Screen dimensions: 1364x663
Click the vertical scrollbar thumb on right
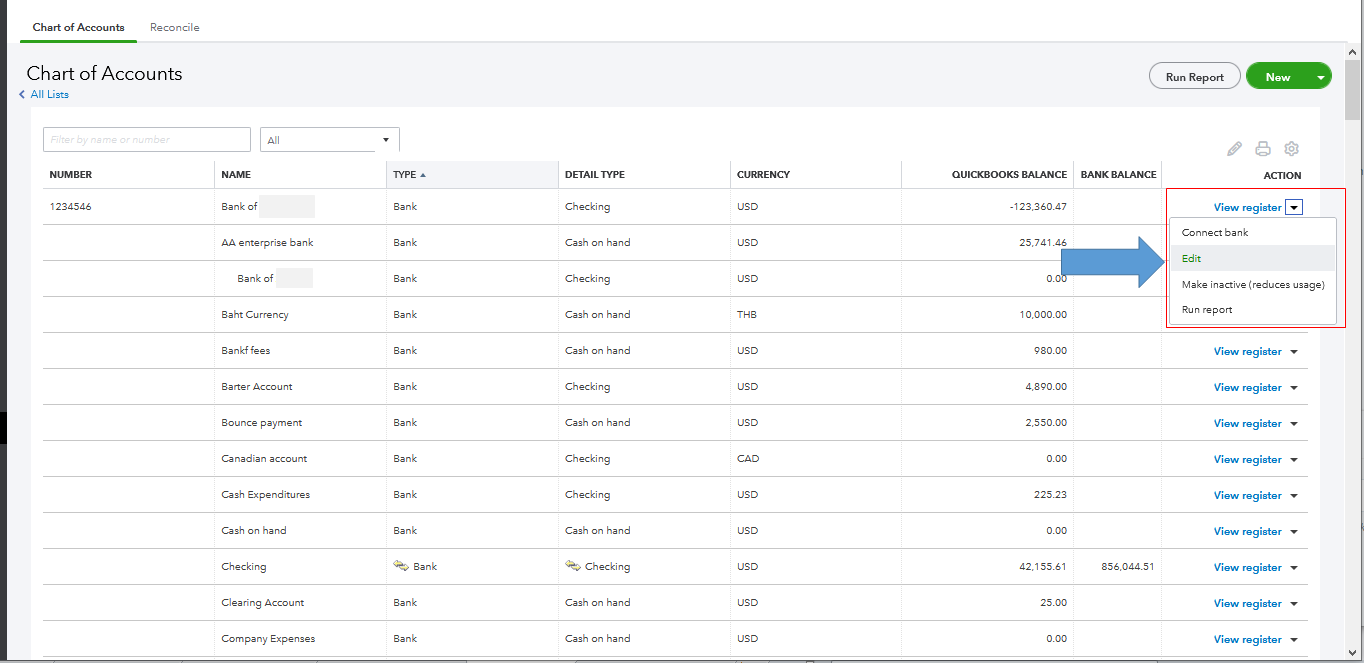point(1353,90)
